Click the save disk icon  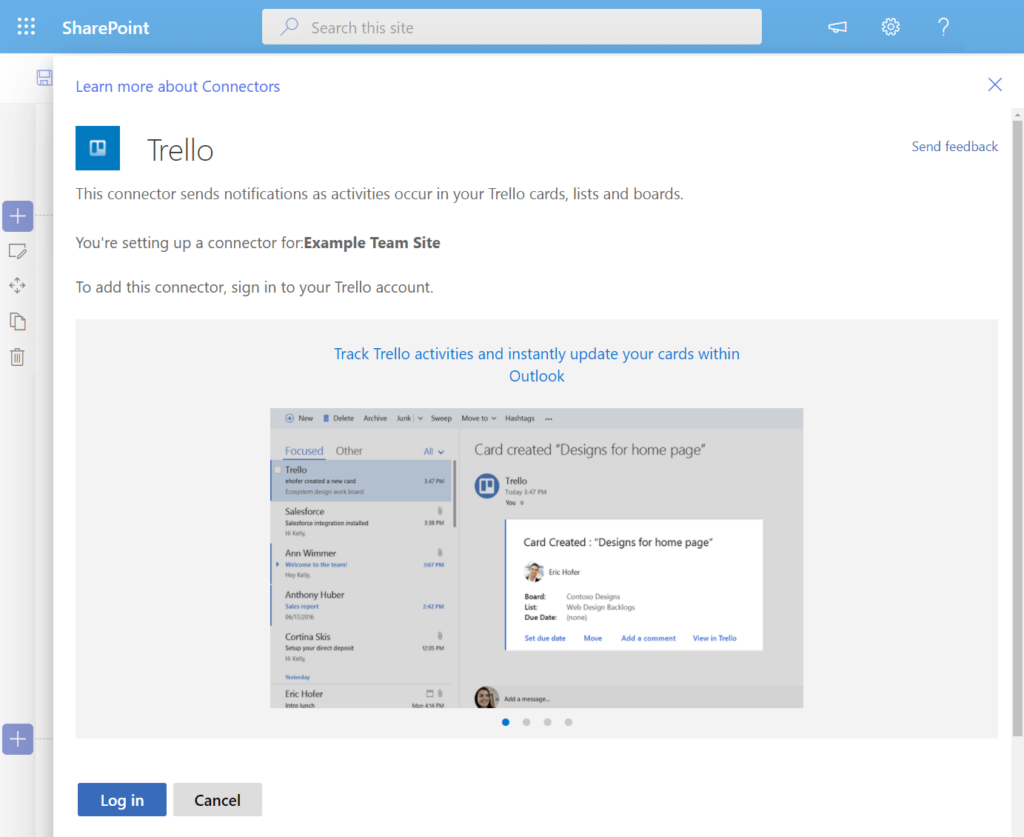(44, 78)
